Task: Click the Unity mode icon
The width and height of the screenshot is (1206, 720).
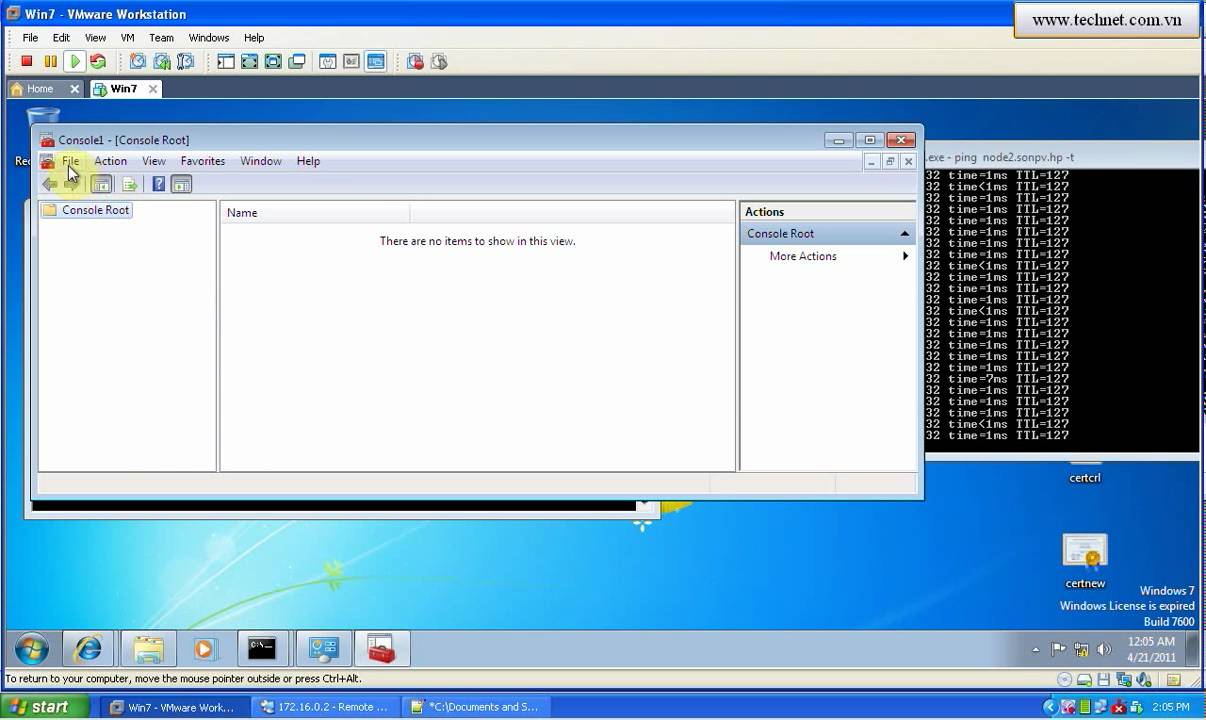Action: [297, 62]
